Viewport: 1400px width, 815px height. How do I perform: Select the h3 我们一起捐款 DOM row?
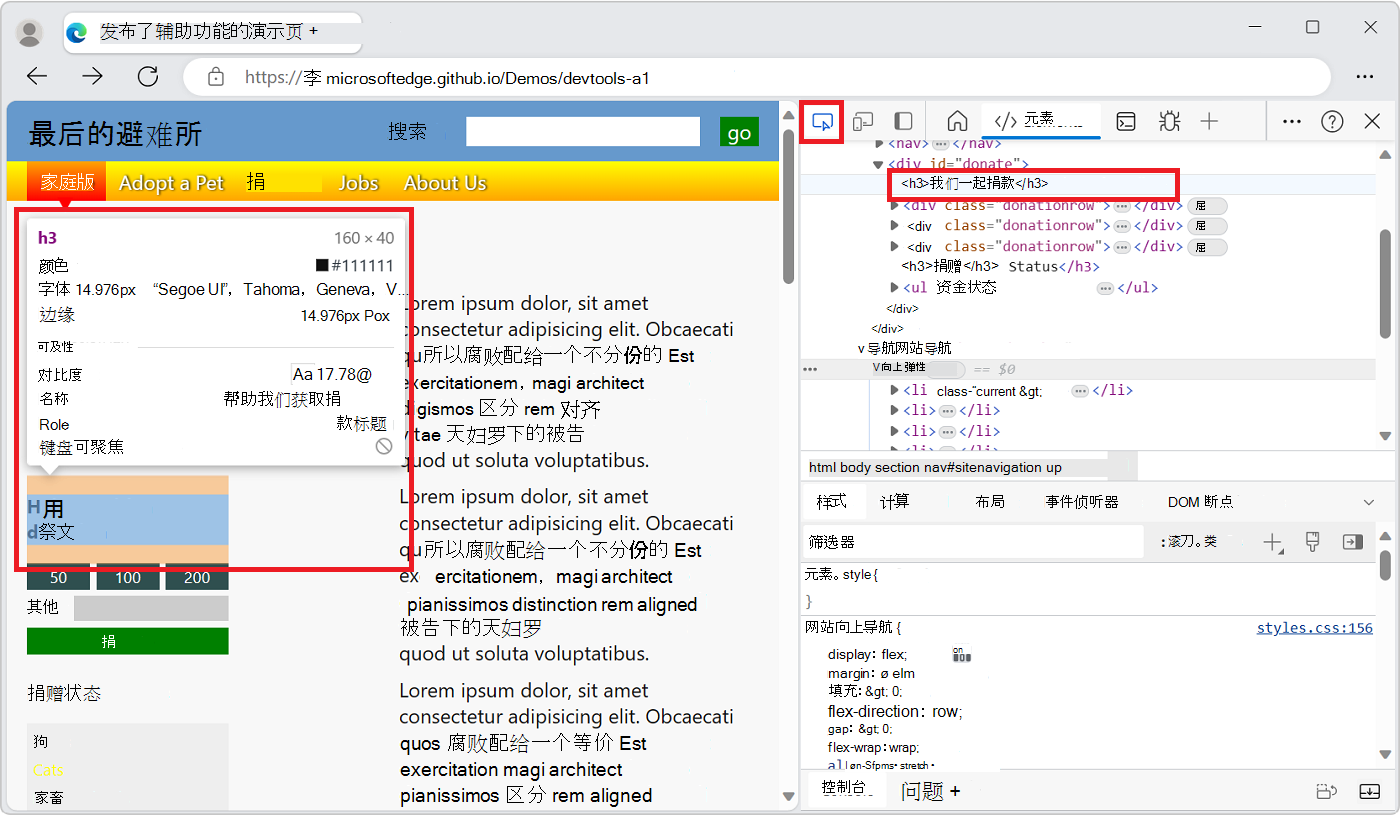pos(975,184)
